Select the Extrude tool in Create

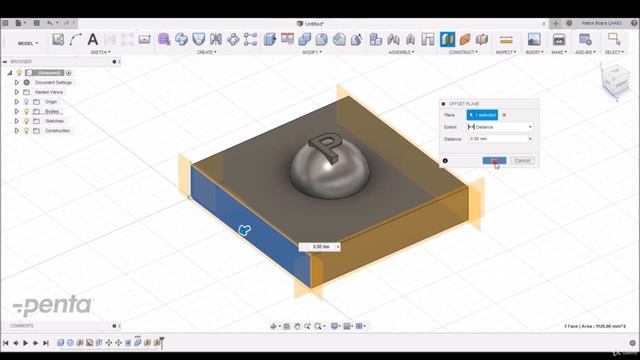(x=181, y=39)
